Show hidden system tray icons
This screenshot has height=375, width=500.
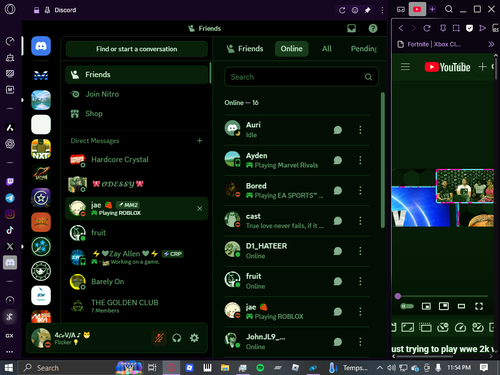pos(379,368)
